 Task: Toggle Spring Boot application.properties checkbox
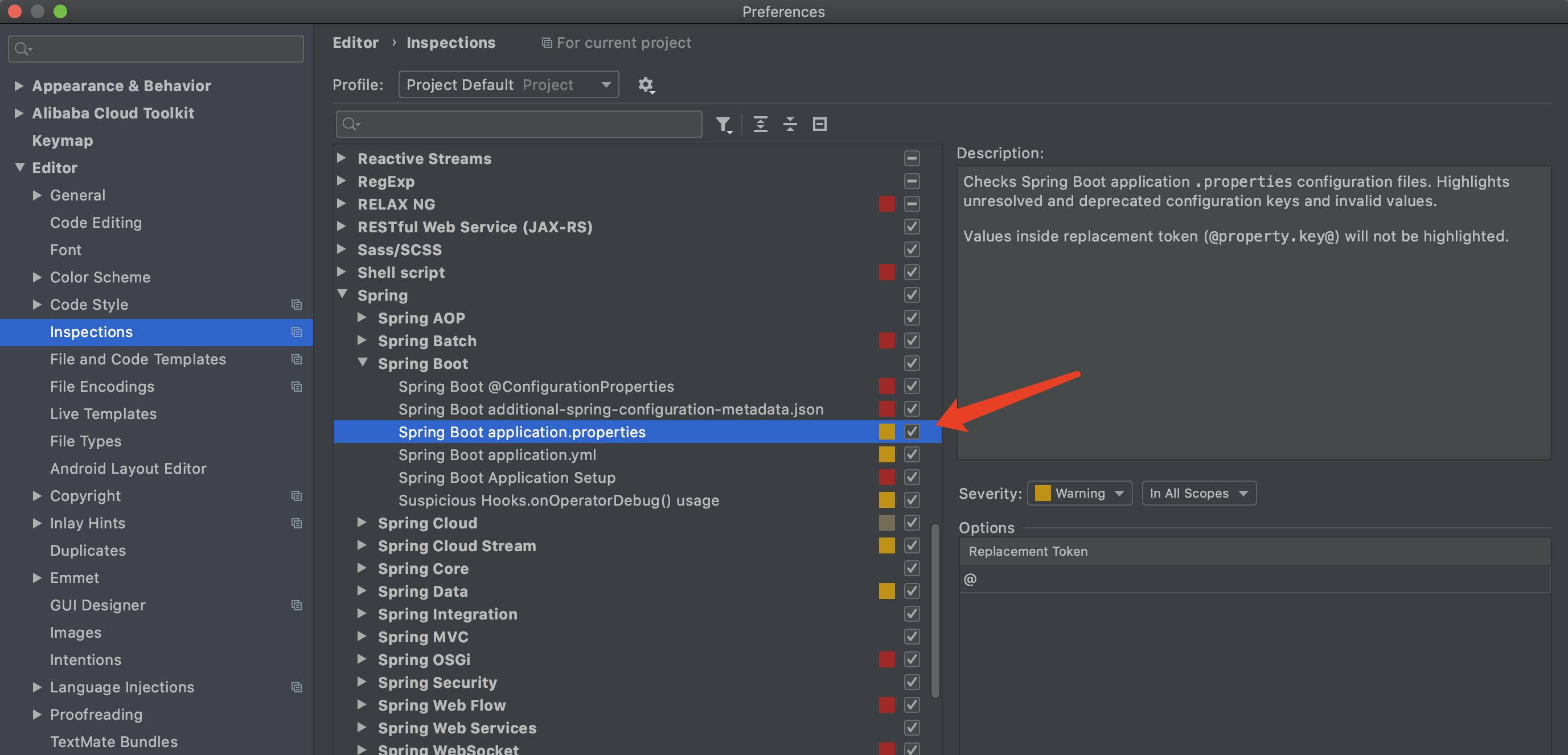pos(912,432)
